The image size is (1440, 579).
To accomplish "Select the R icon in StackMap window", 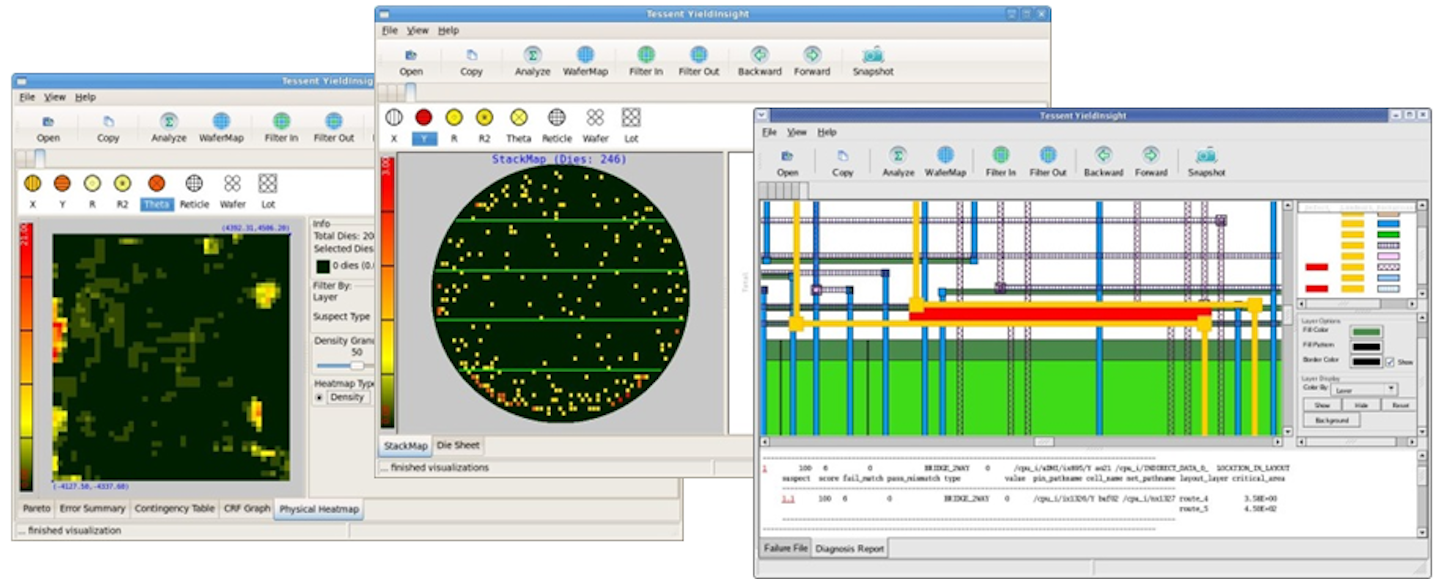I will click(454, 118).
